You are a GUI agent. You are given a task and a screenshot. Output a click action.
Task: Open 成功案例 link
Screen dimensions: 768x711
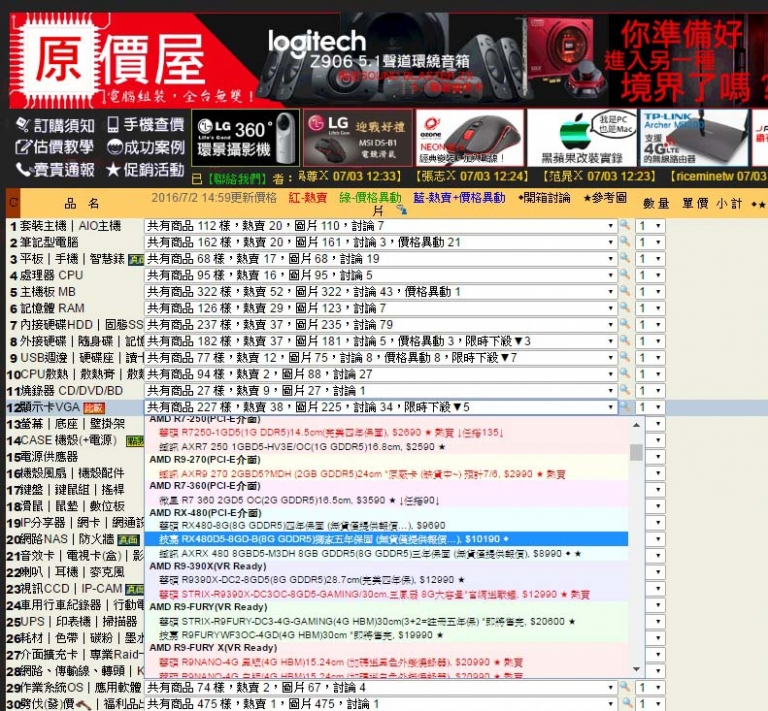point(145,147)
